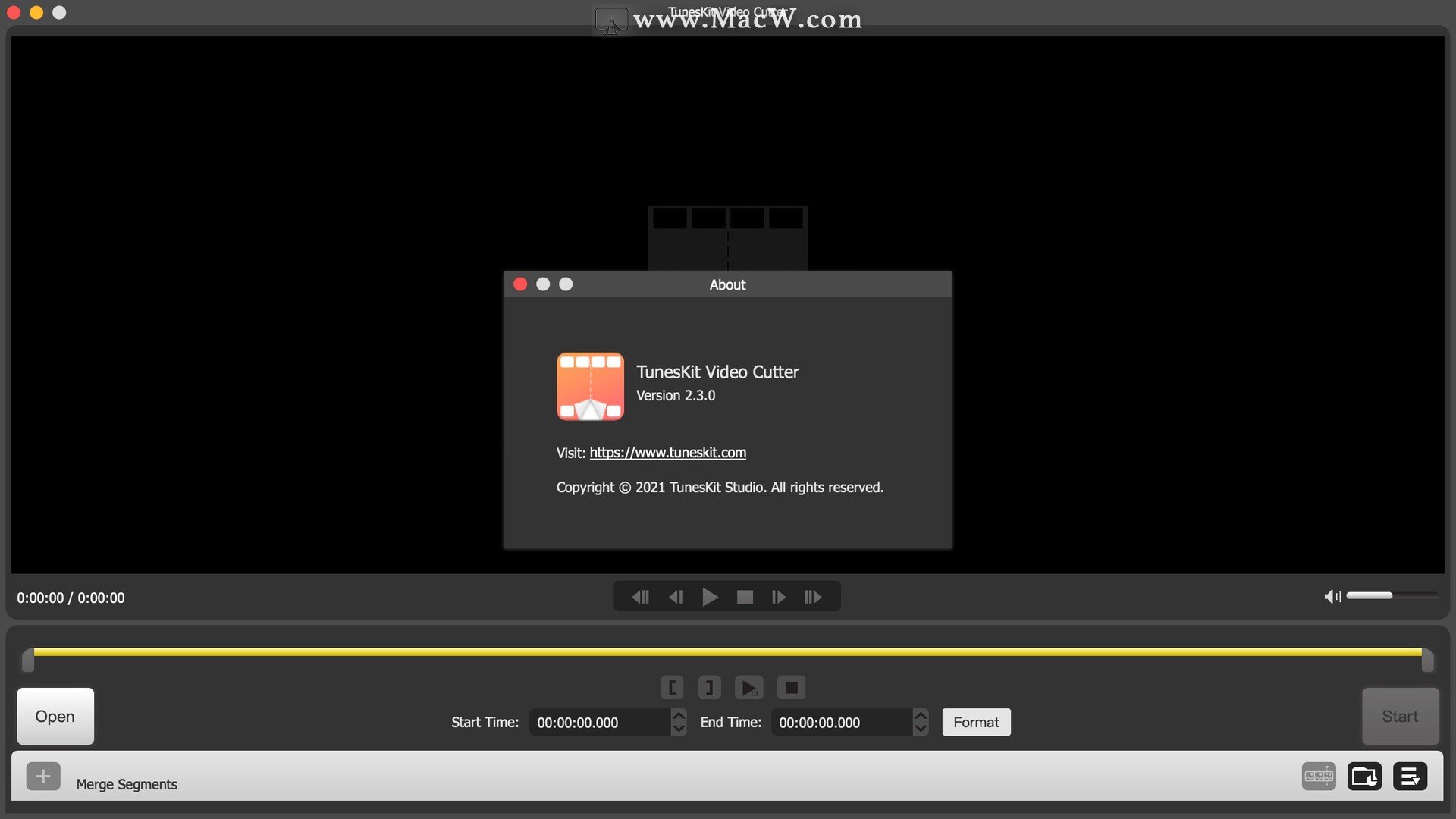Set segment start with left bracket icon

(672, 688)
